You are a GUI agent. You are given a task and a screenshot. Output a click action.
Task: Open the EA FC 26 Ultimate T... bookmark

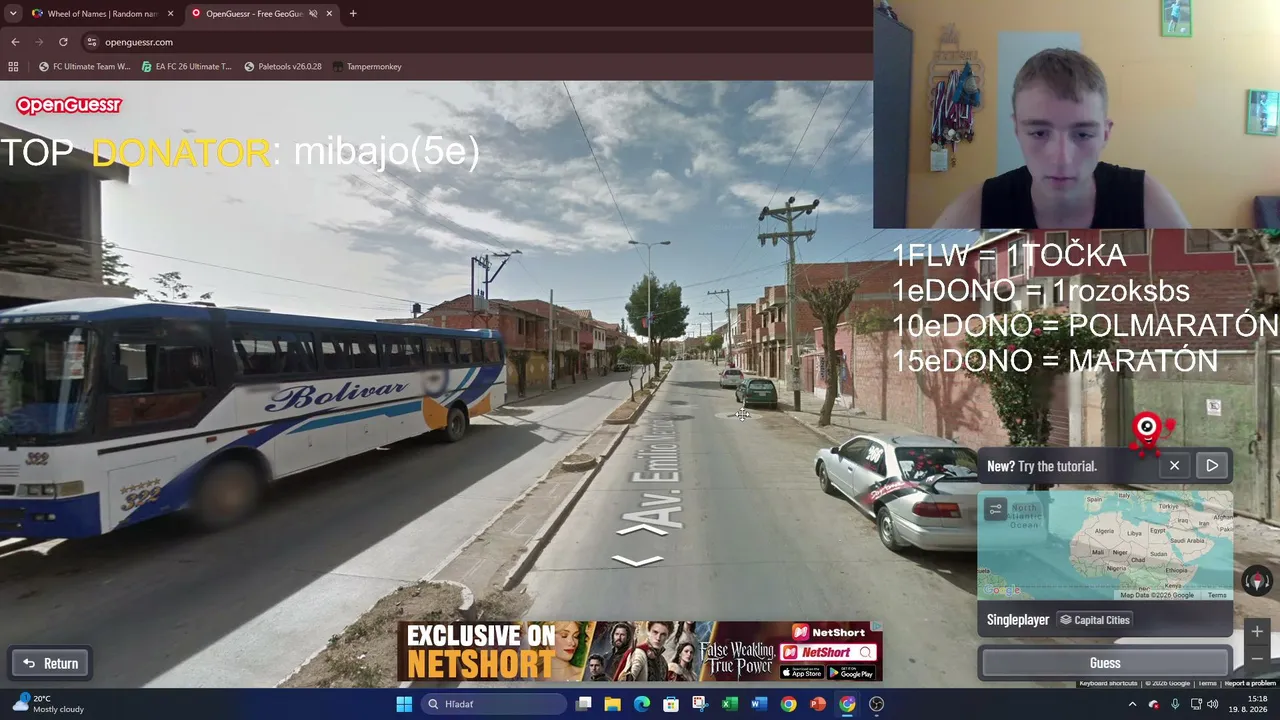coord(187,67)
